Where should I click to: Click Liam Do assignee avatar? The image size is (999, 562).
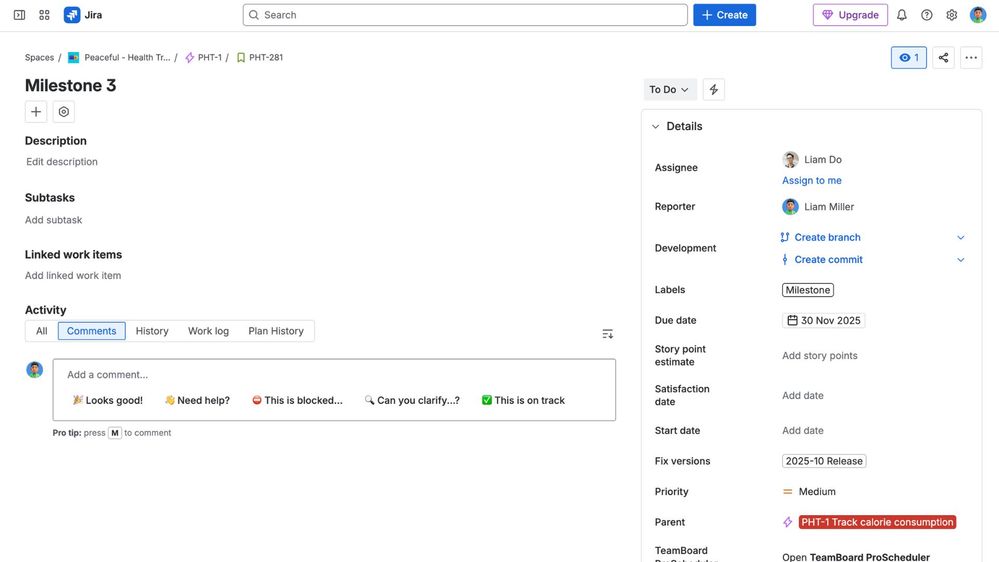pyautogui.click(x=790, y=159)
